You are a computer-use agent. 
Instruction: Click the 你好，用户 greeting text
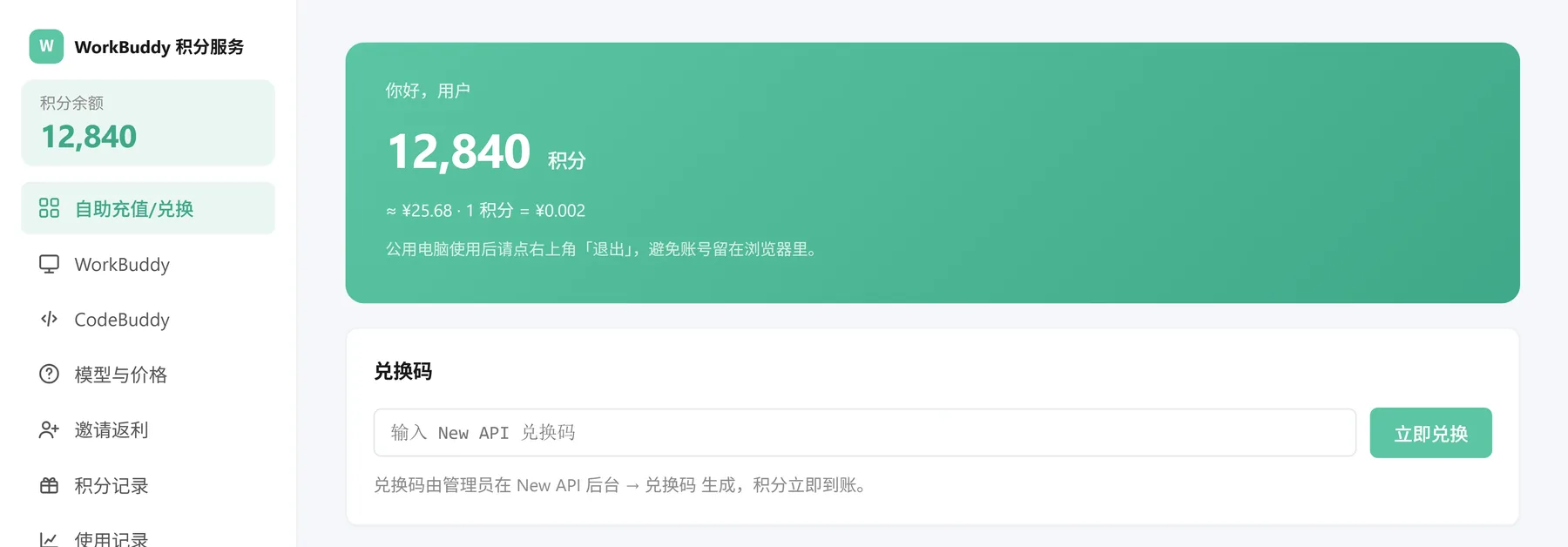click(428, 91)
